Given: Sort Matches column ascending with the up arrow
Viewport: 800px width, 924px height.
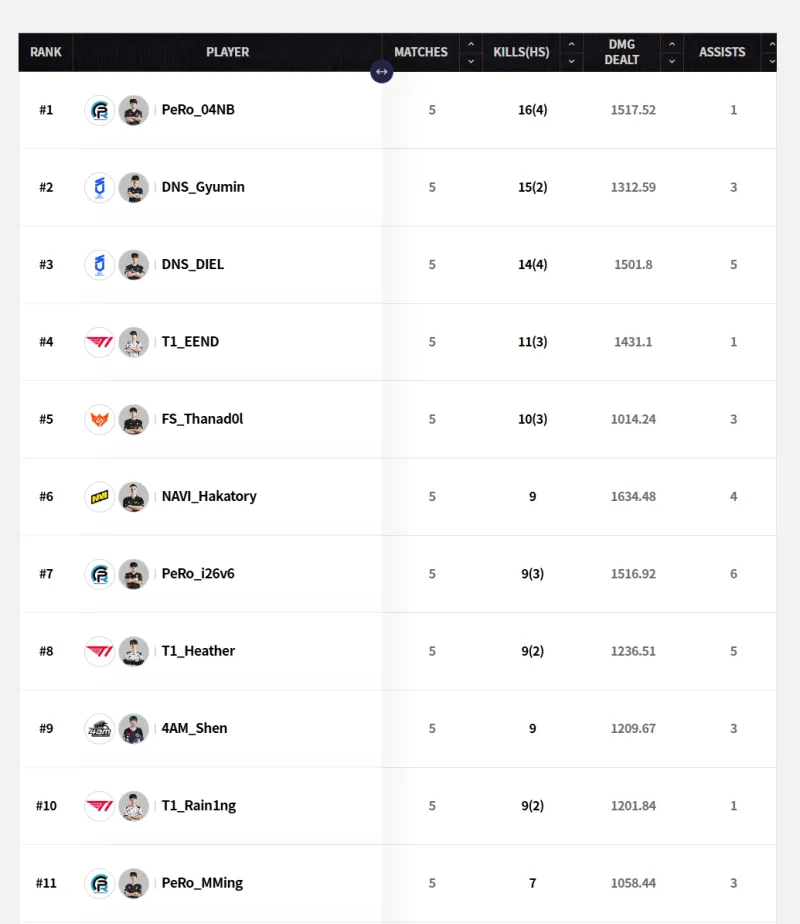Looking at the screenshot, I should click(470, 44).
